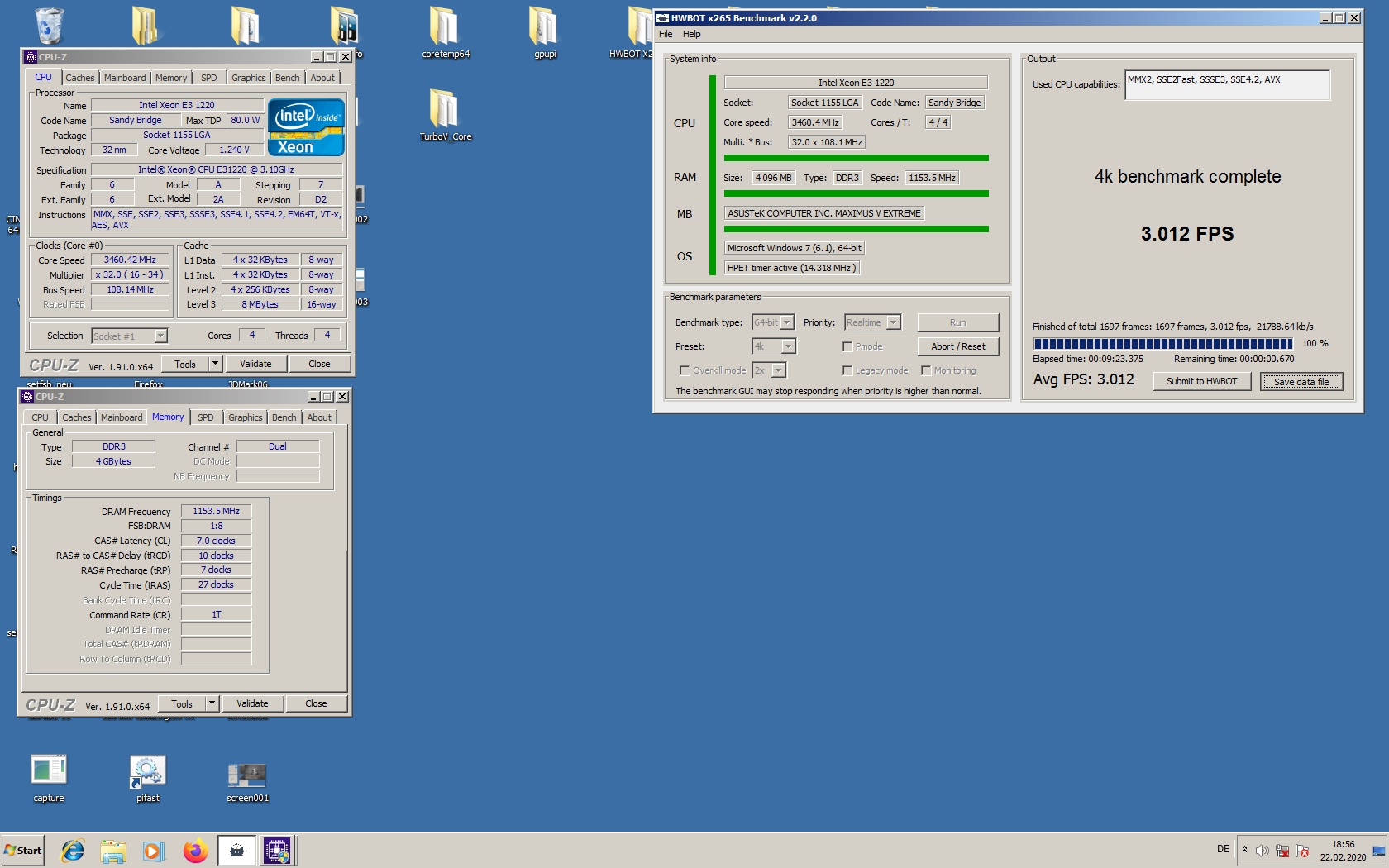The height and width of the screenshot is (868, 1389).
Task: Launch Internet Explorer from taskbar
Action: point(73,850)
